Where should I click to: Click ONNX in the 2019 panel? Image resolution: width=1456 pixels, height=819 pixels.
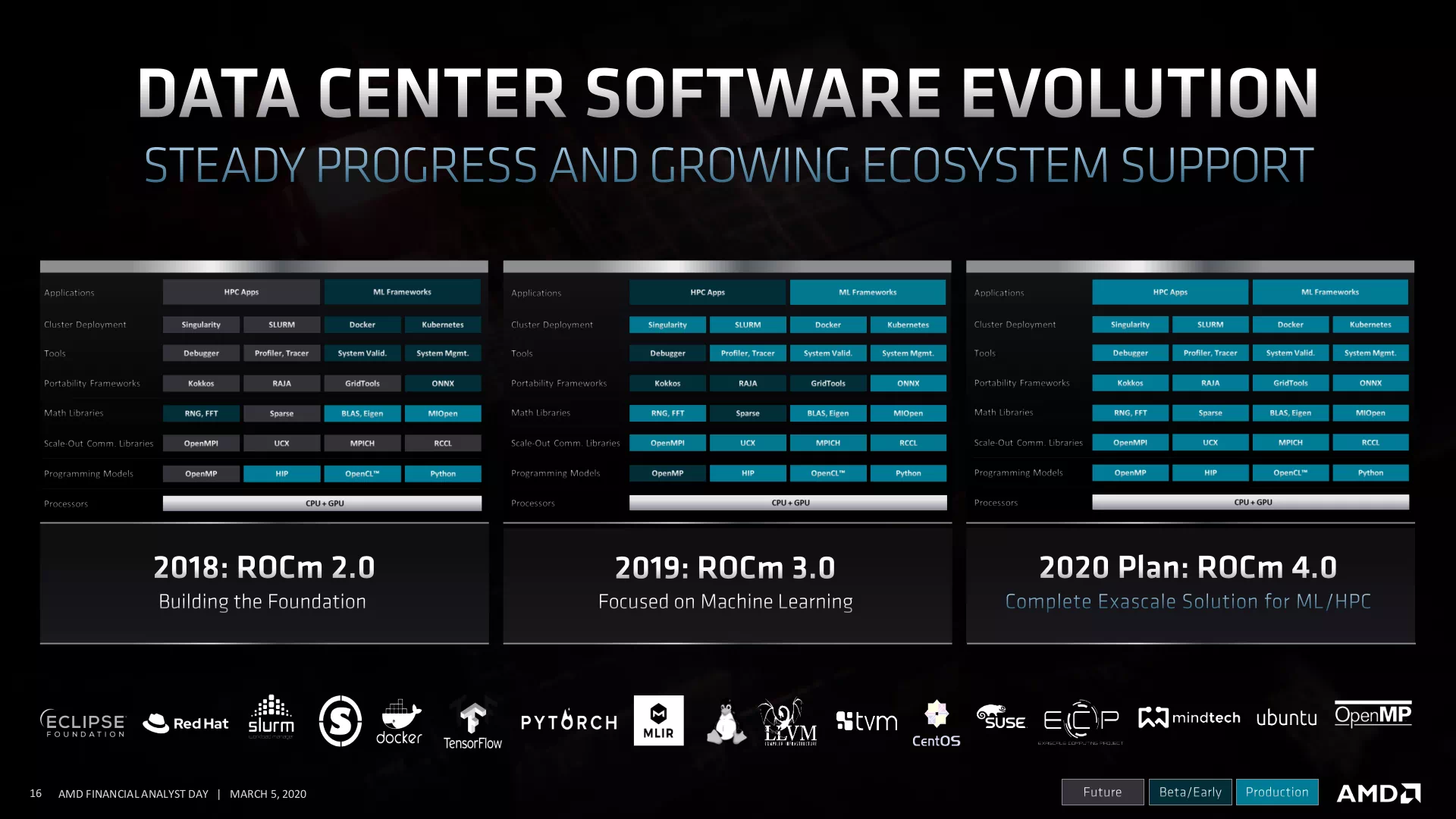click(x=908, y=384)
